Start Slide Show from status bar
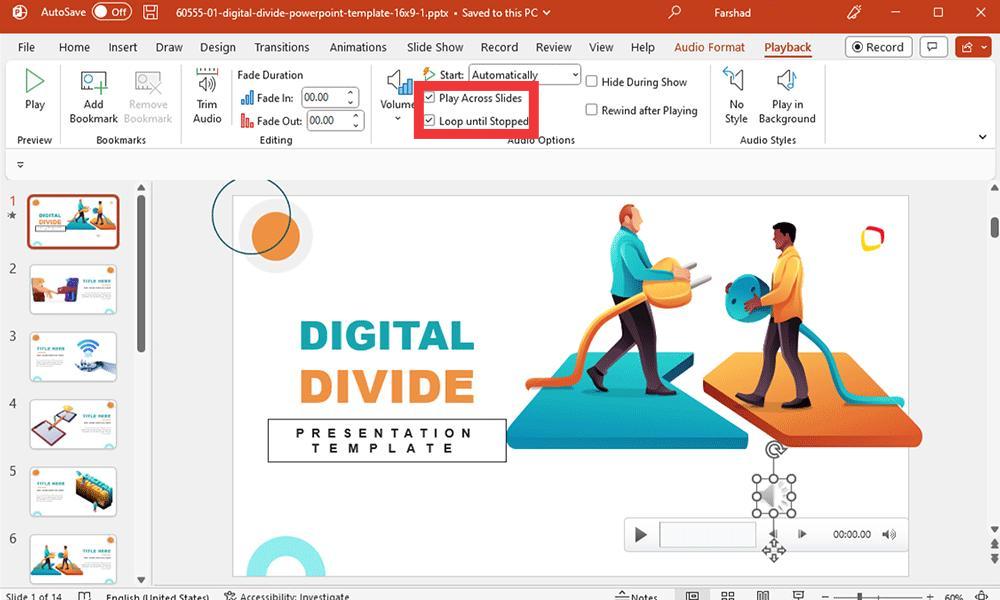 click(x=798, y=596)
